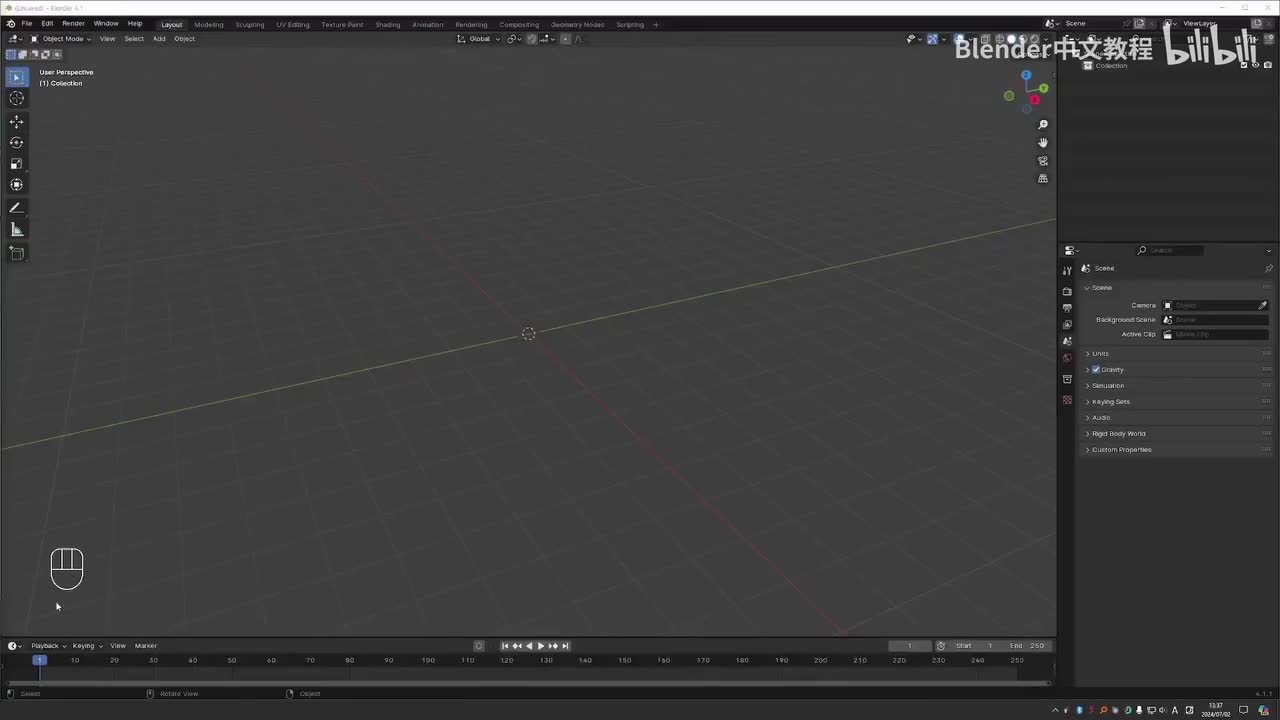Image resolution: width=1280 pixels, height=720 pixels.
Task: Click the Y axis on navigation gizmo
Action: coord(1043,88)
